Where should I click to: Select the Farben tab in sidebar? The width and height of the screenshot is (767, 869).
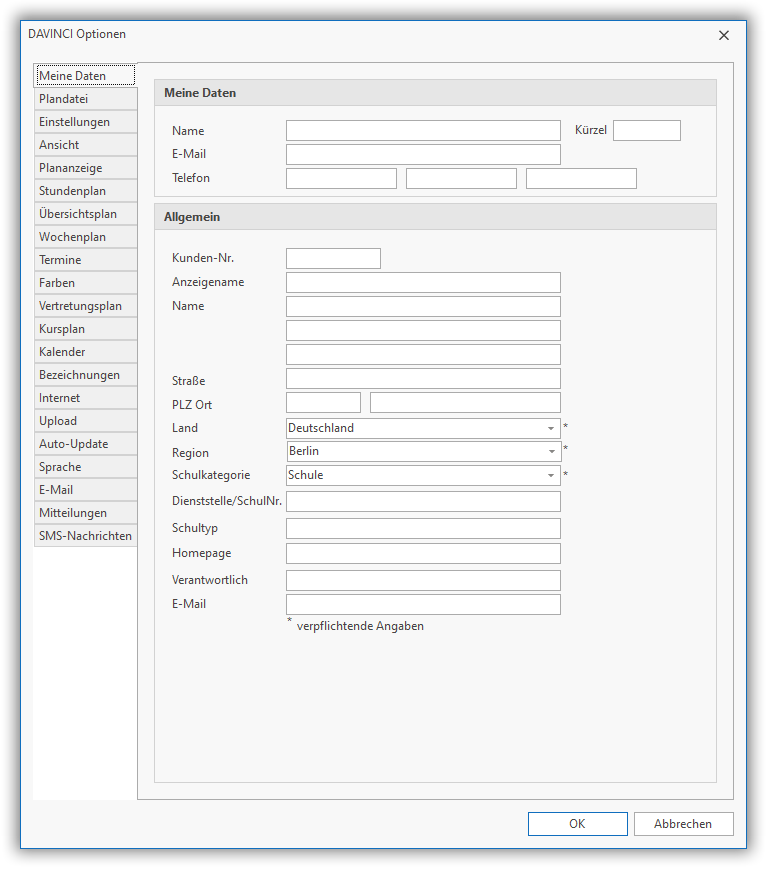pos(85,283)
